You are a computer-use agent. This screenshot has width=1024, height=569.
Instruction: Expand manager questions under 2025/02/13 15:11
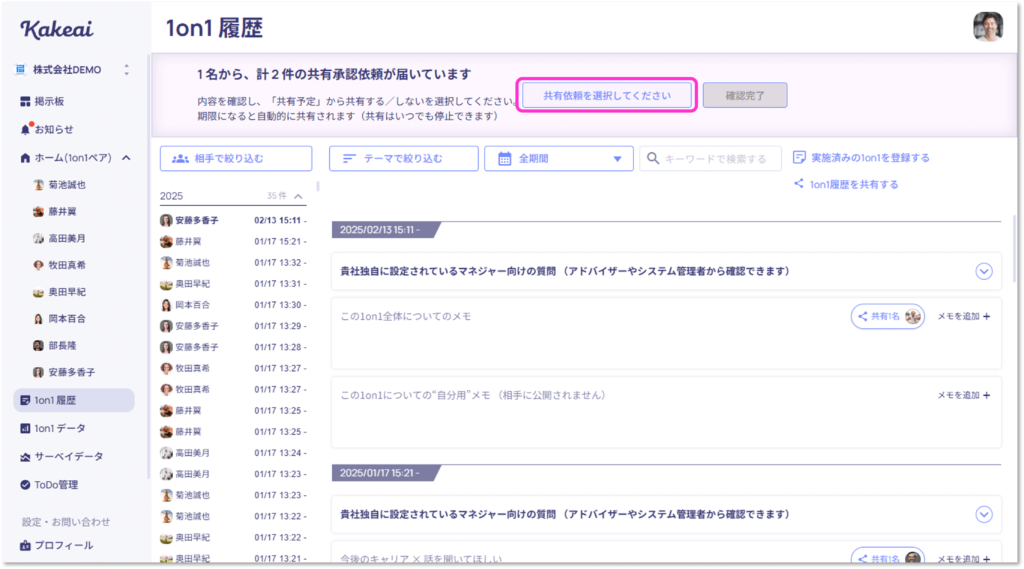pos(984,271)
